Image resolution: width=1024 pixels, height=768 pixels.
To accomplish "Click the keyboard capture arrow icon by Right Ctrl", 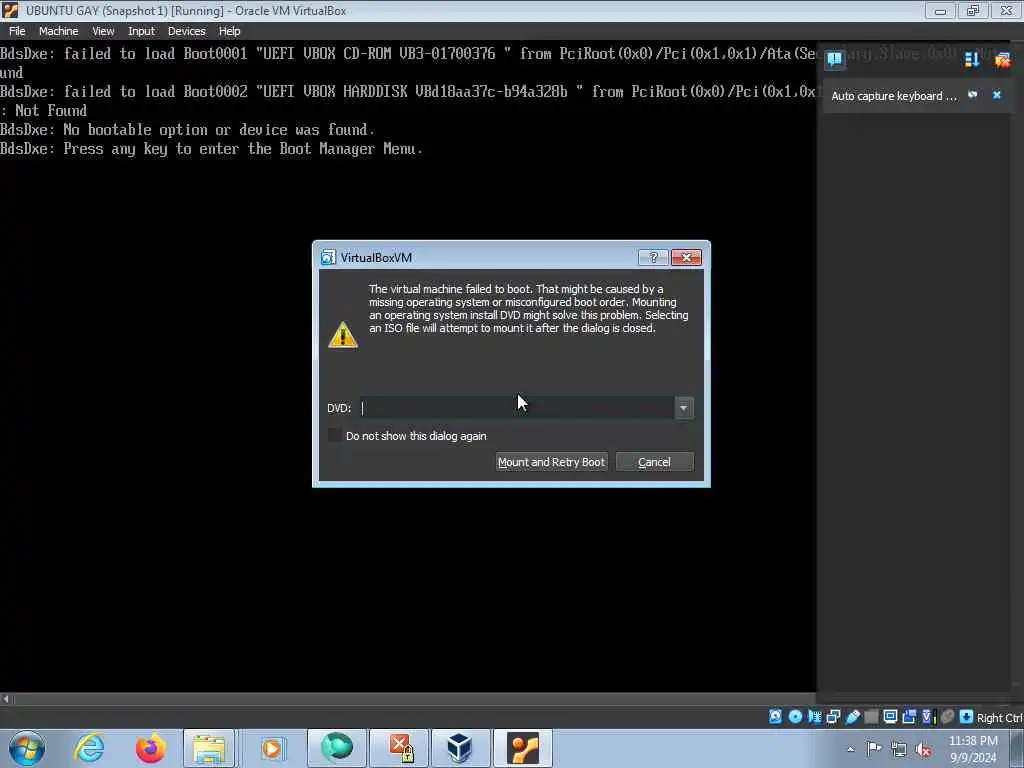I will click(966, 716).
